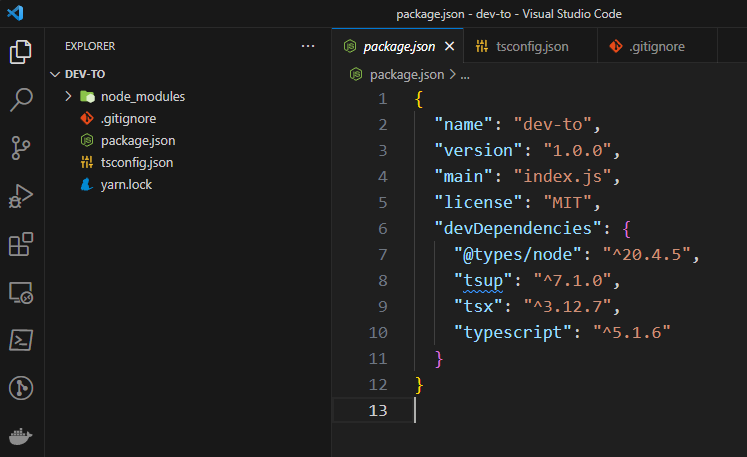Open yarn.lock in the file tree
This screenshot has width=747, height=457.
tap(126, 184)
